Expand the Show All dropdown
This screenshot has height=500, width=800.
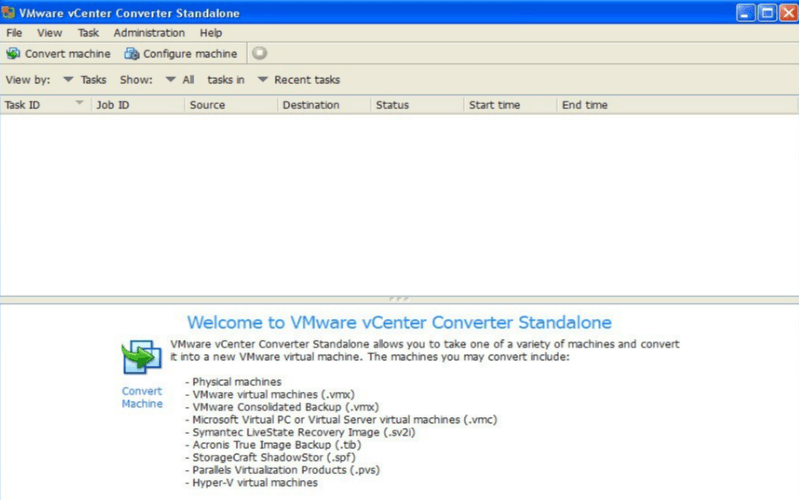170,80
